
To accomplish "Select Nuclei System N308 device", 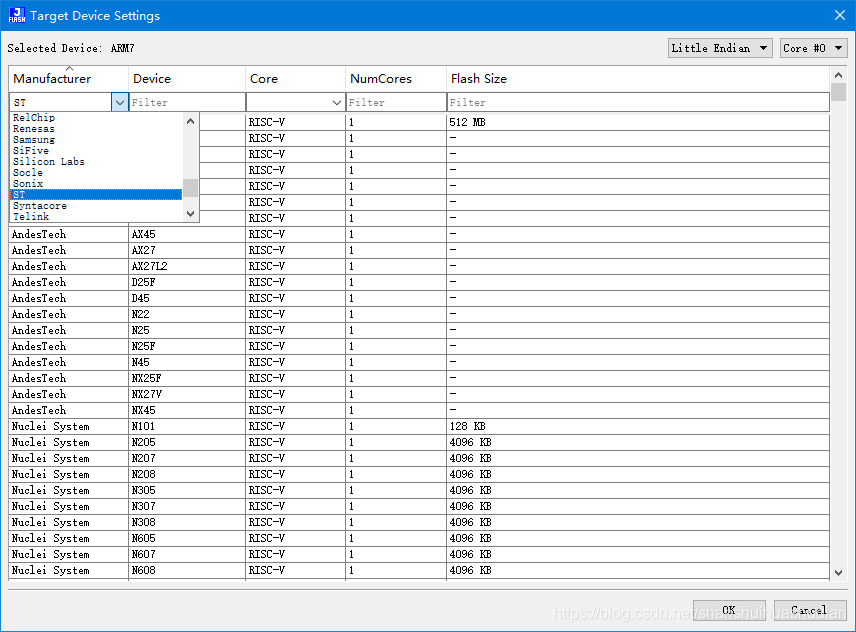I will point(419,522).
